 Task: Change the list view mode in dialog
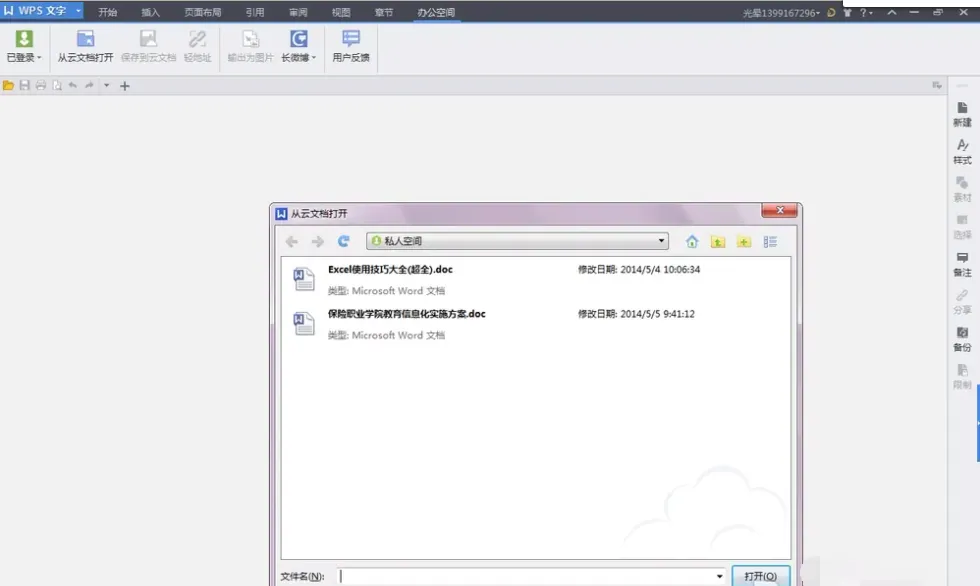pos(770,241)
